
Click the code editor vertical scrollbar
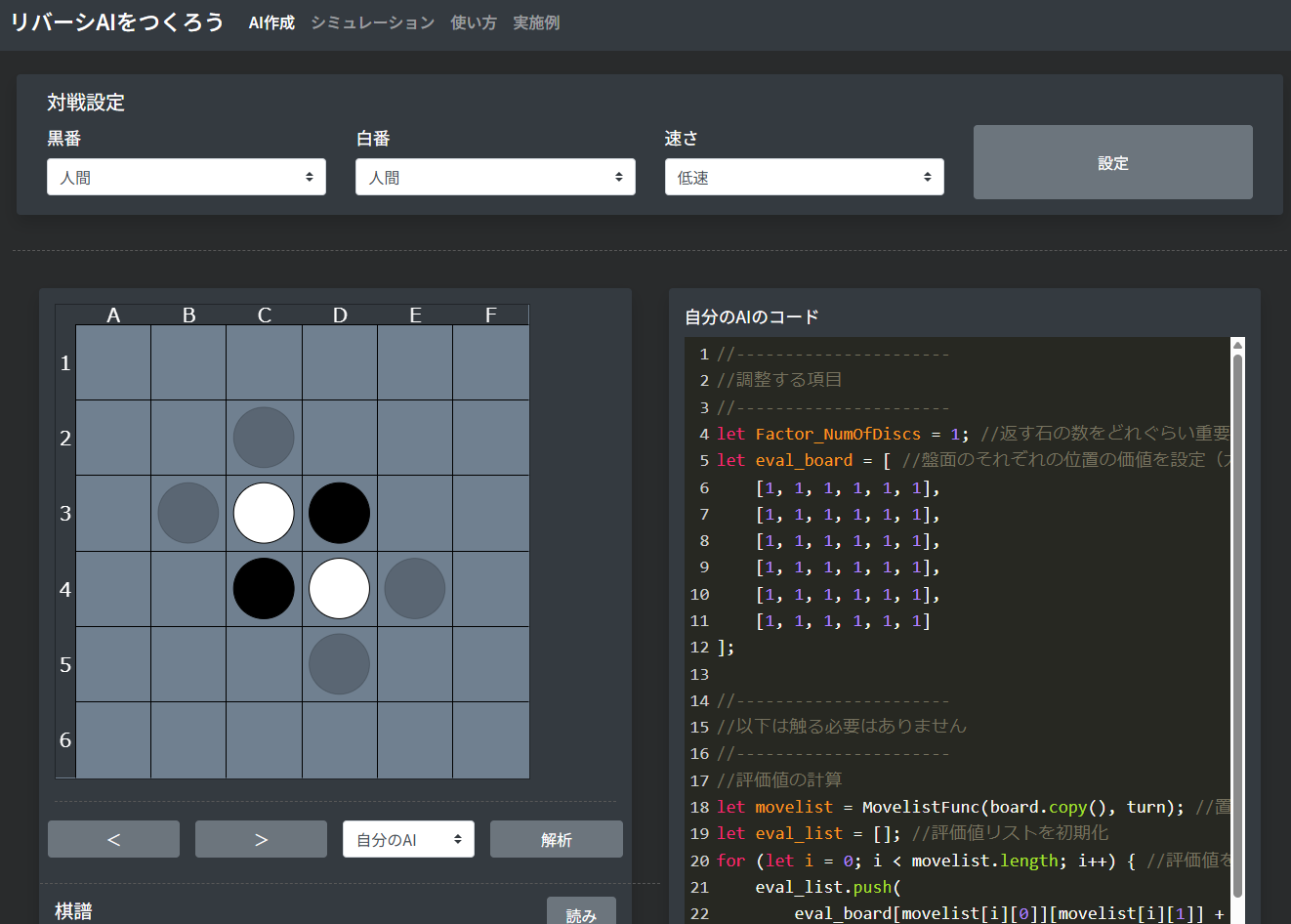(x=1237, y=625)
